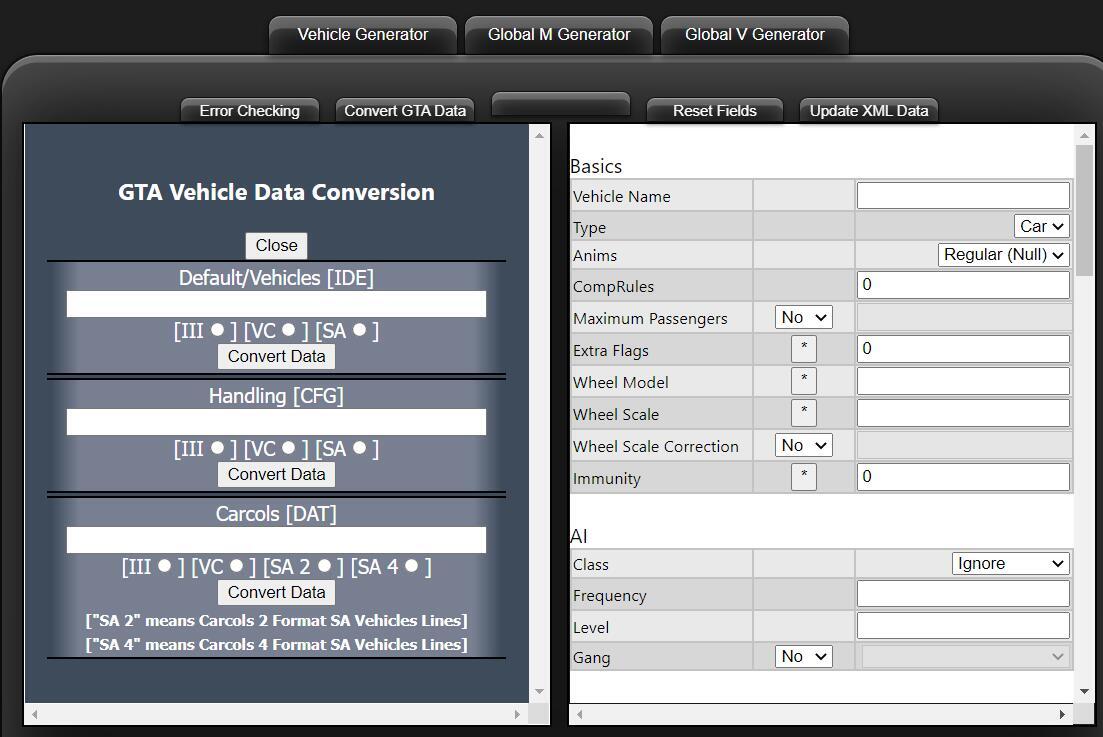1103x737 pixels.
Task: Click the Extra Flags input field
Action: (x=963, y=349)
